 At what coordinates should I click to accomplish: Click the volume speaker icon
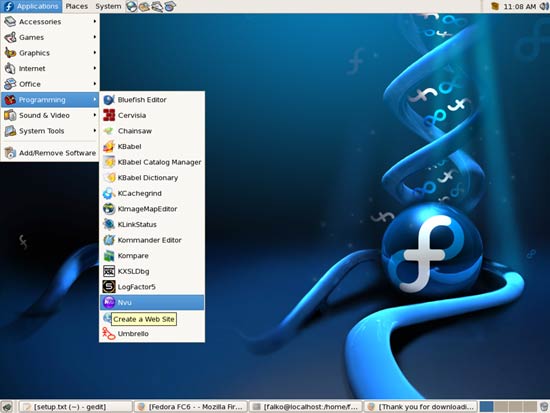pos(544,6)
